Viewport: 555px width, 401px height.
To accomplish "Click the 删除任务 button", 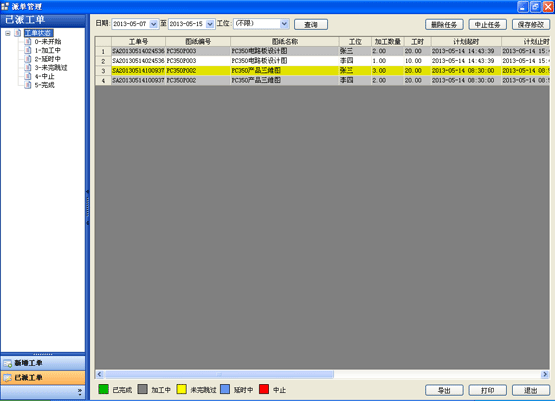I will [444, 24].
